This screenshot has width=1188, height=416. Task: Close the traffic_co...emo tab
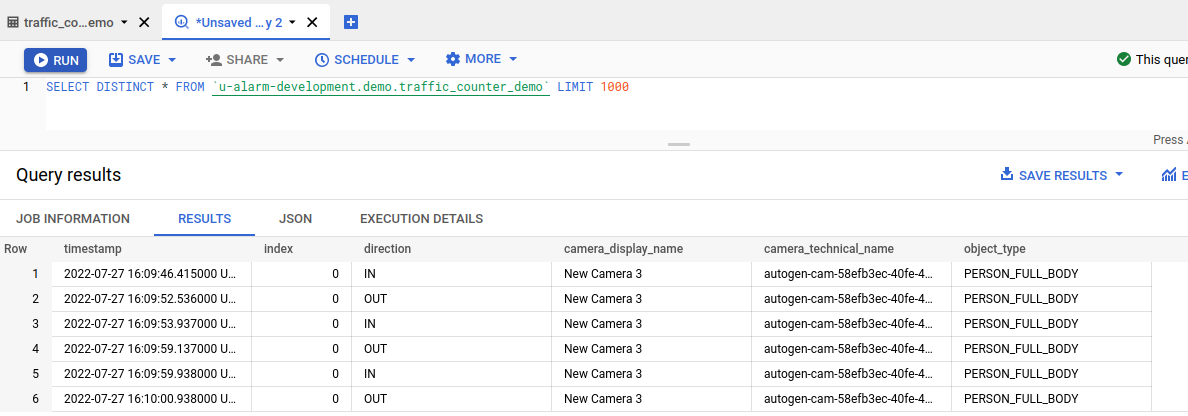pyautogui.click(x=145, y=22)
